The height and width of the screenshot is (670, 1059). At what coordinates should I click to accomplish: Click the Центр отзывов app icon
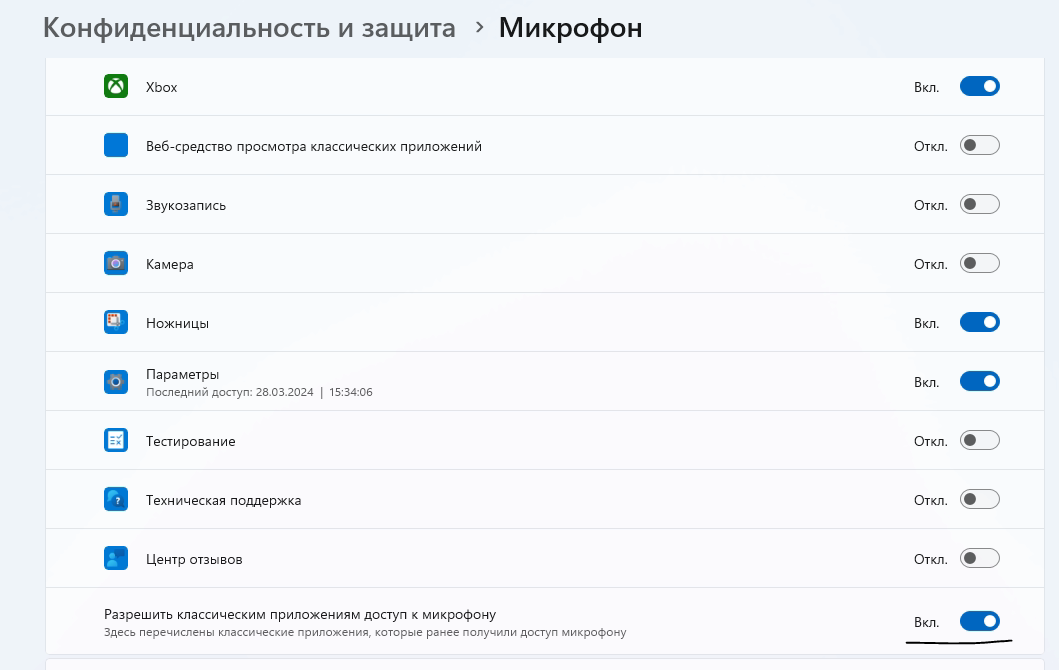pyautogui.click(x=116, y=559)
